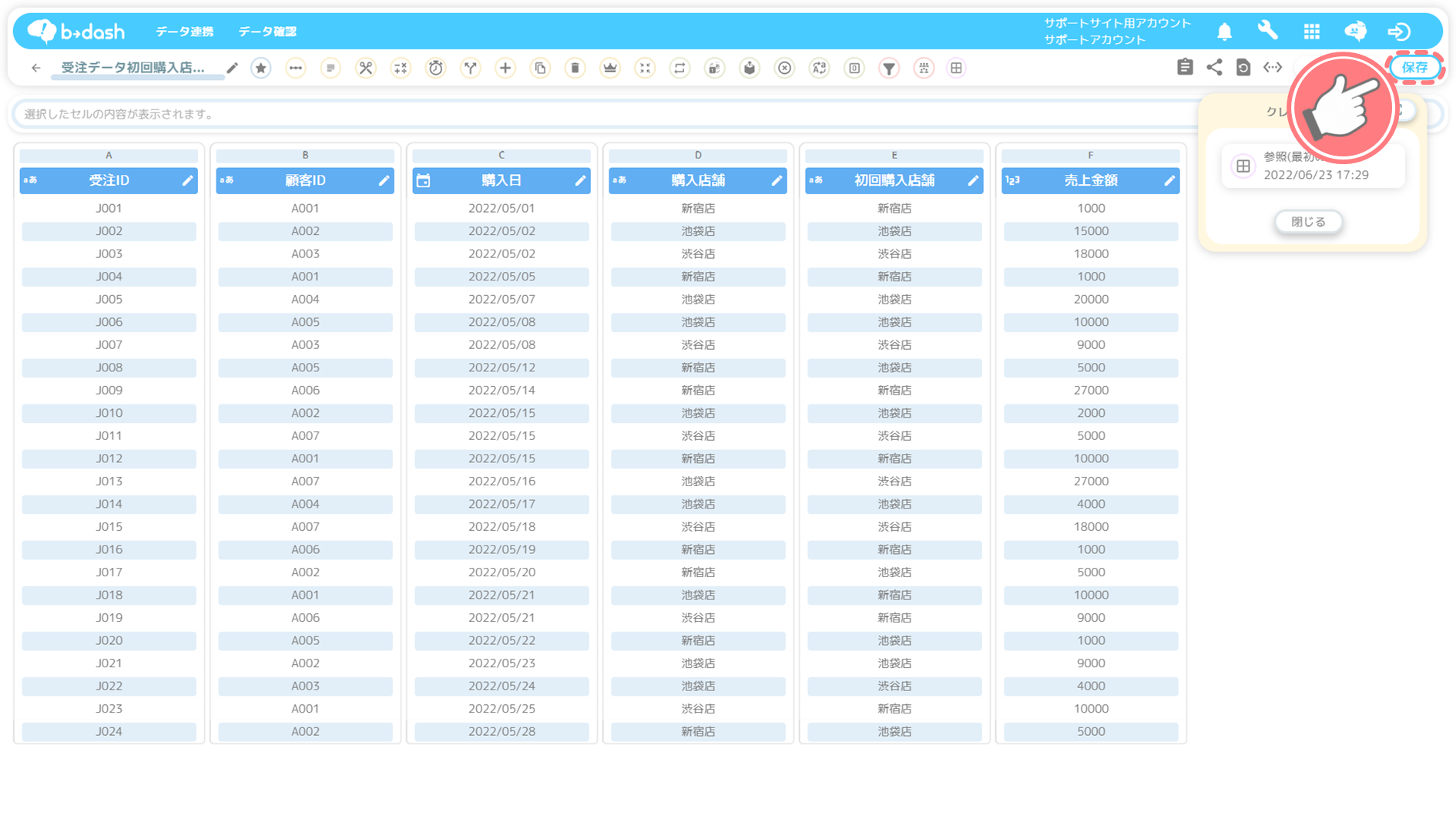
Task: Select sales amount 15000
Action: tap(1091, 231)
